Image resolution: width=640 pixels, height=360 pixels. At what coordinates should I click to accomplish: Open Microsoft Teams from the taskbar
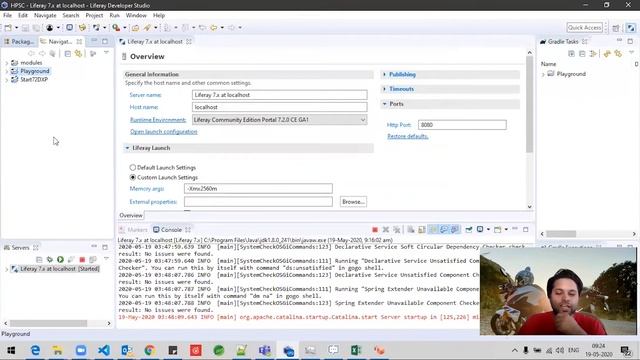click(264, 350)
